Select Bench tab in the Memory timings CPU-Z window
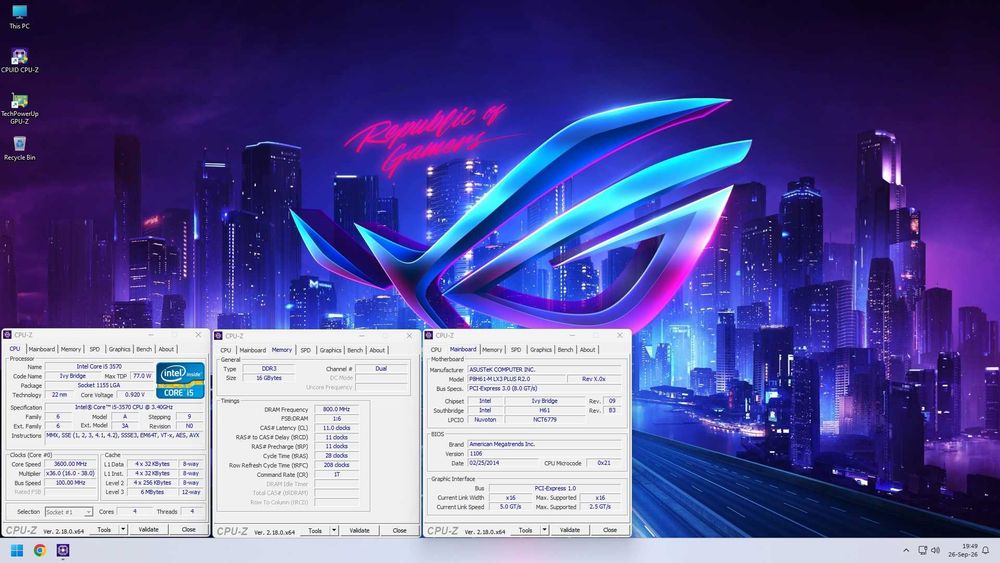Image resolution: width=1000 pixels, height=563 pixels. point(355,350)
